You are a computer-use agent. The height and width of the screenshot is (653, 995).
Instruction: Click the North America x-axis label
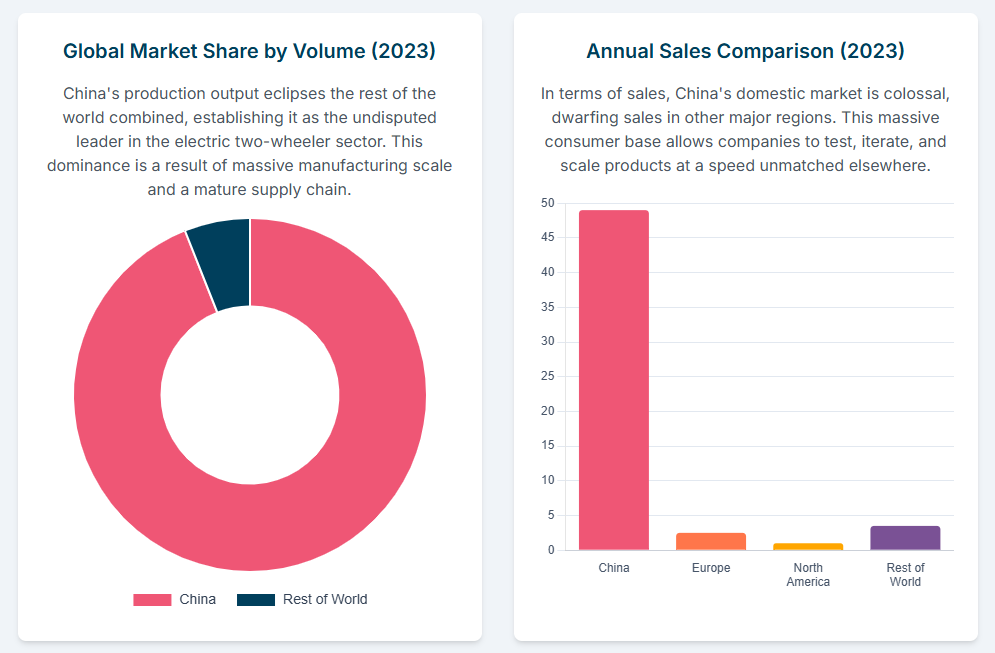[x=808, y=575]
